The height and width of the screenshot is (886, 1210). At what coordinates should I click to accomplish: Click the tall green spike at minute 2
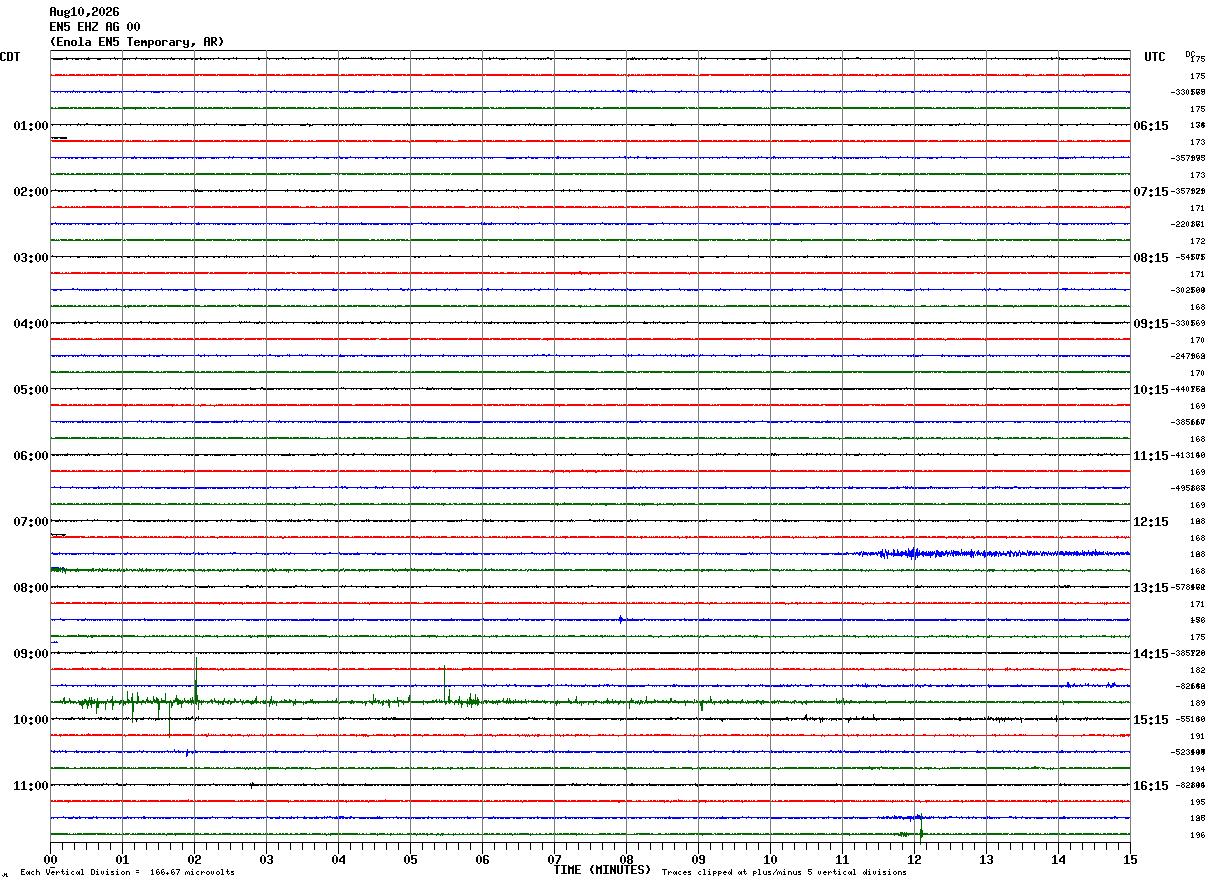click(x=196, y=683)
